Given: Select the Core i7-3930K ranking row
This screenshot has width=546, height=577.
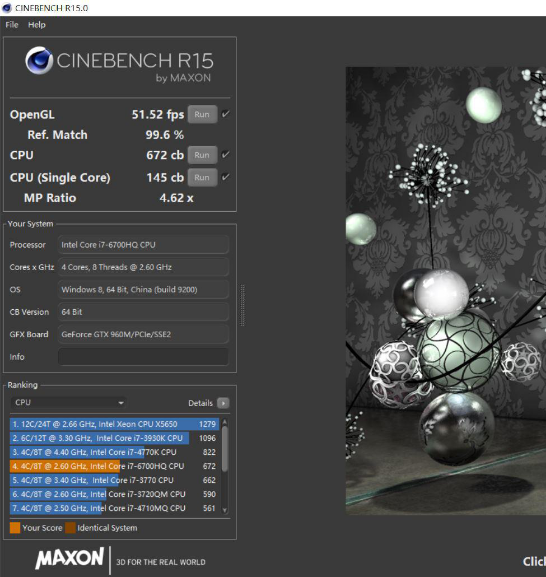Looking at the screenshot, I should [114, 438].
